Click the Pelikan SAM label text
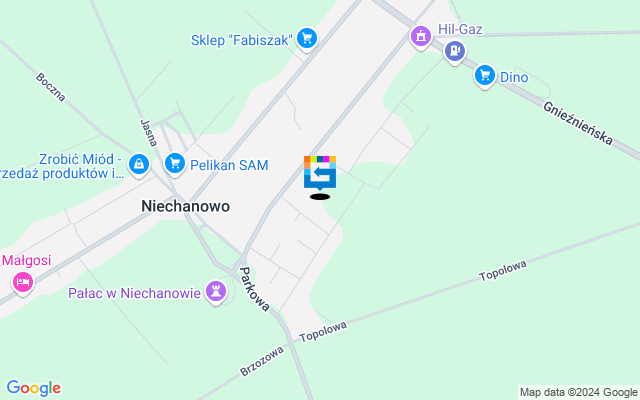 (229, 165)
